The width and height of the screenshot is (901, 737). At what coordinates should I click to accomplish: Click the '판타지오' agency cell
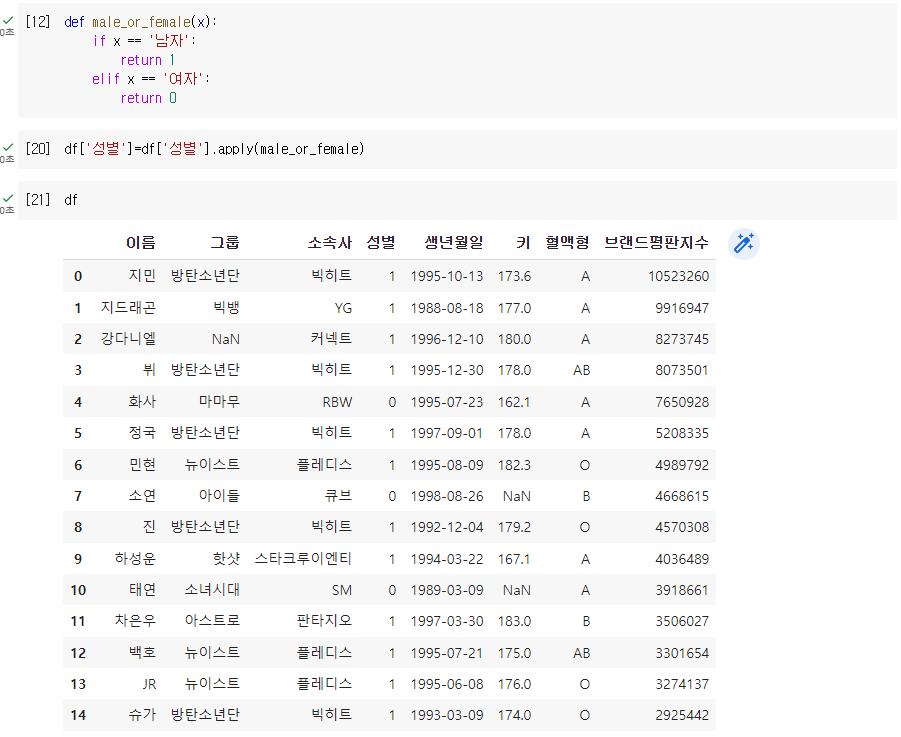324,620
